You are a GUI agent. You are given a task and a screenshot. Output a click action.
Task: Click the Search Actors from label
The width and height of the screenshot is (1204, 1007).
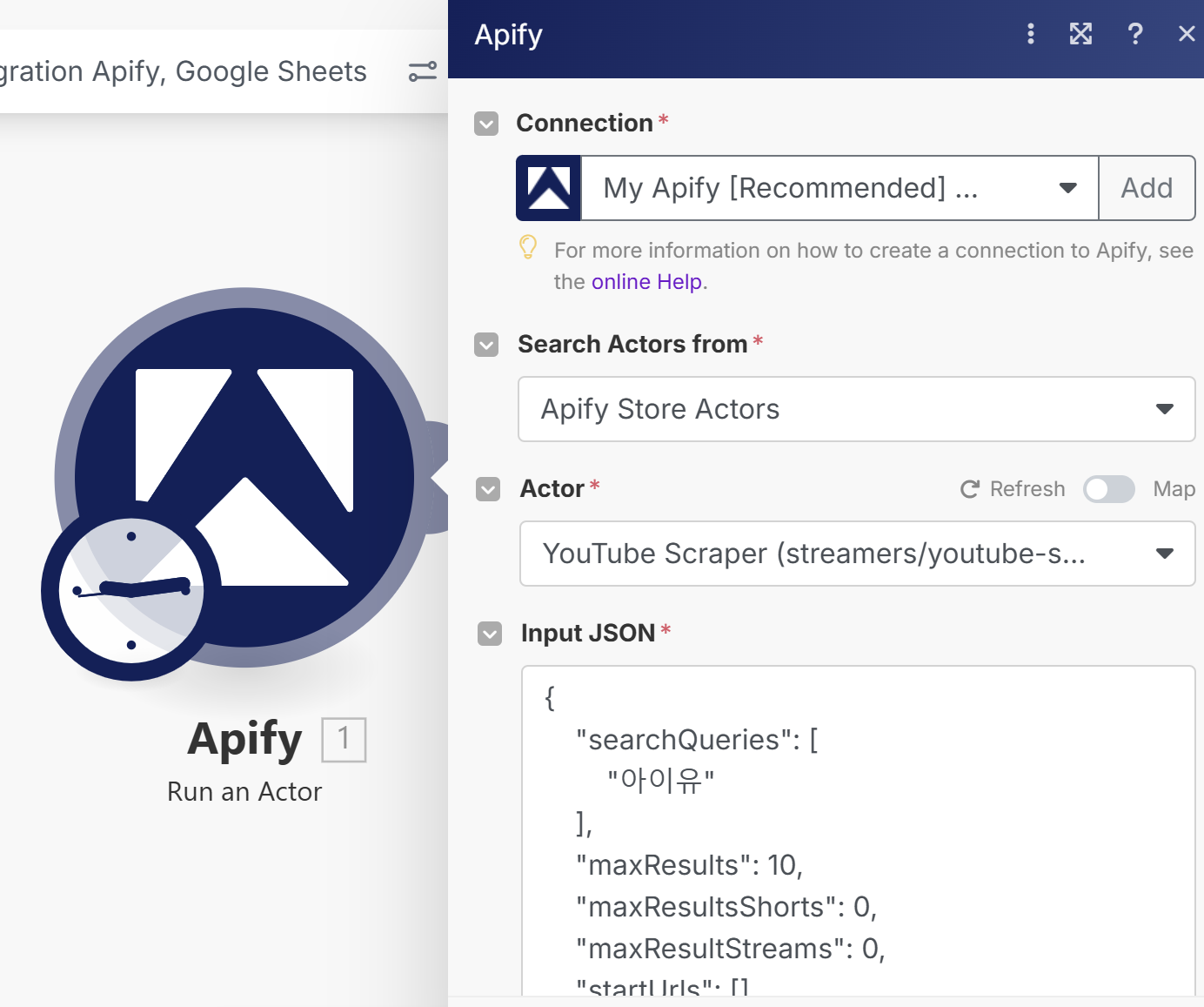point(632,345)
